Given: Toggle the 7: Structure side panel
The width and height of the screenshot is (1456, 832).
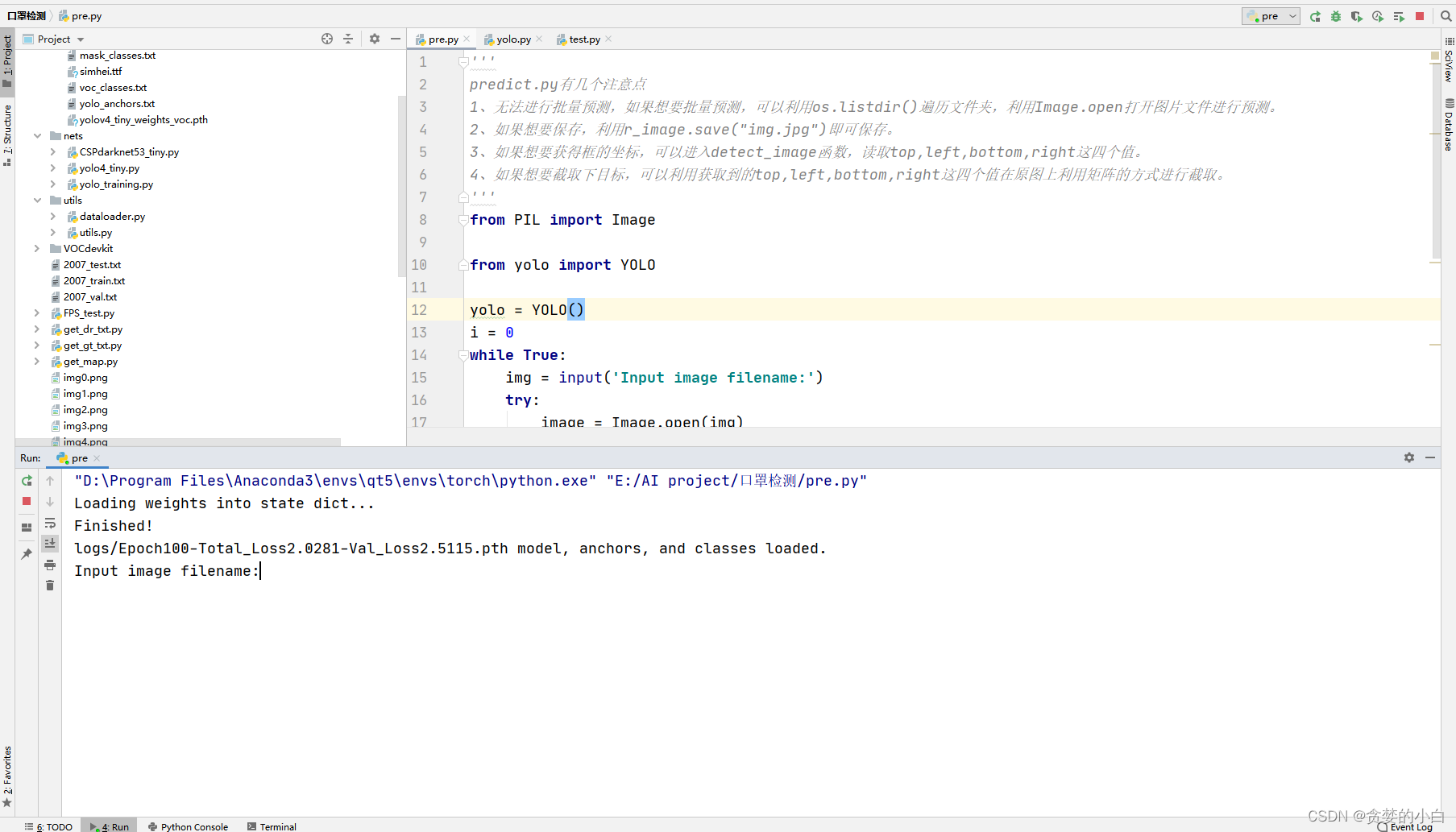Looking at the screenshot, I should point(7,135).
